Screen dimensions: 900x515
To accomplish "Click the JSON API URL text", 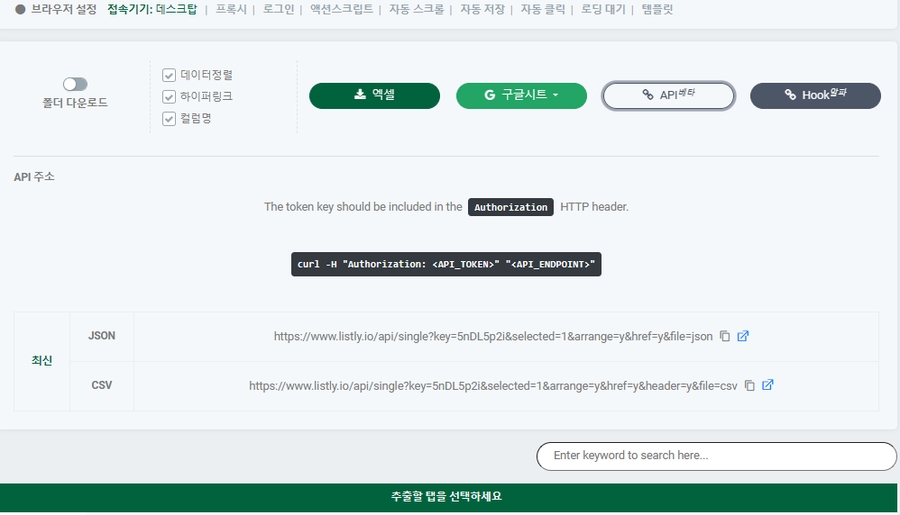I will pyautogui.click(x=493, y=336).
